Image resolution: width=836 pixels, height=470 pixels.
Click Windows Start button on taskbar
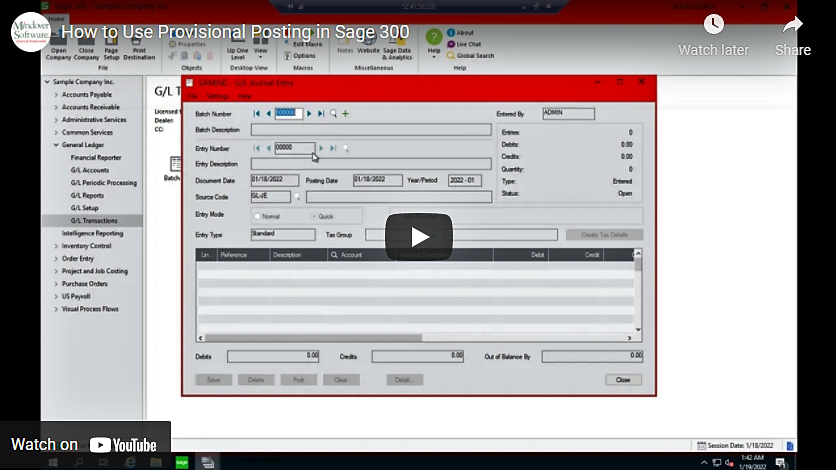point(53,463)
